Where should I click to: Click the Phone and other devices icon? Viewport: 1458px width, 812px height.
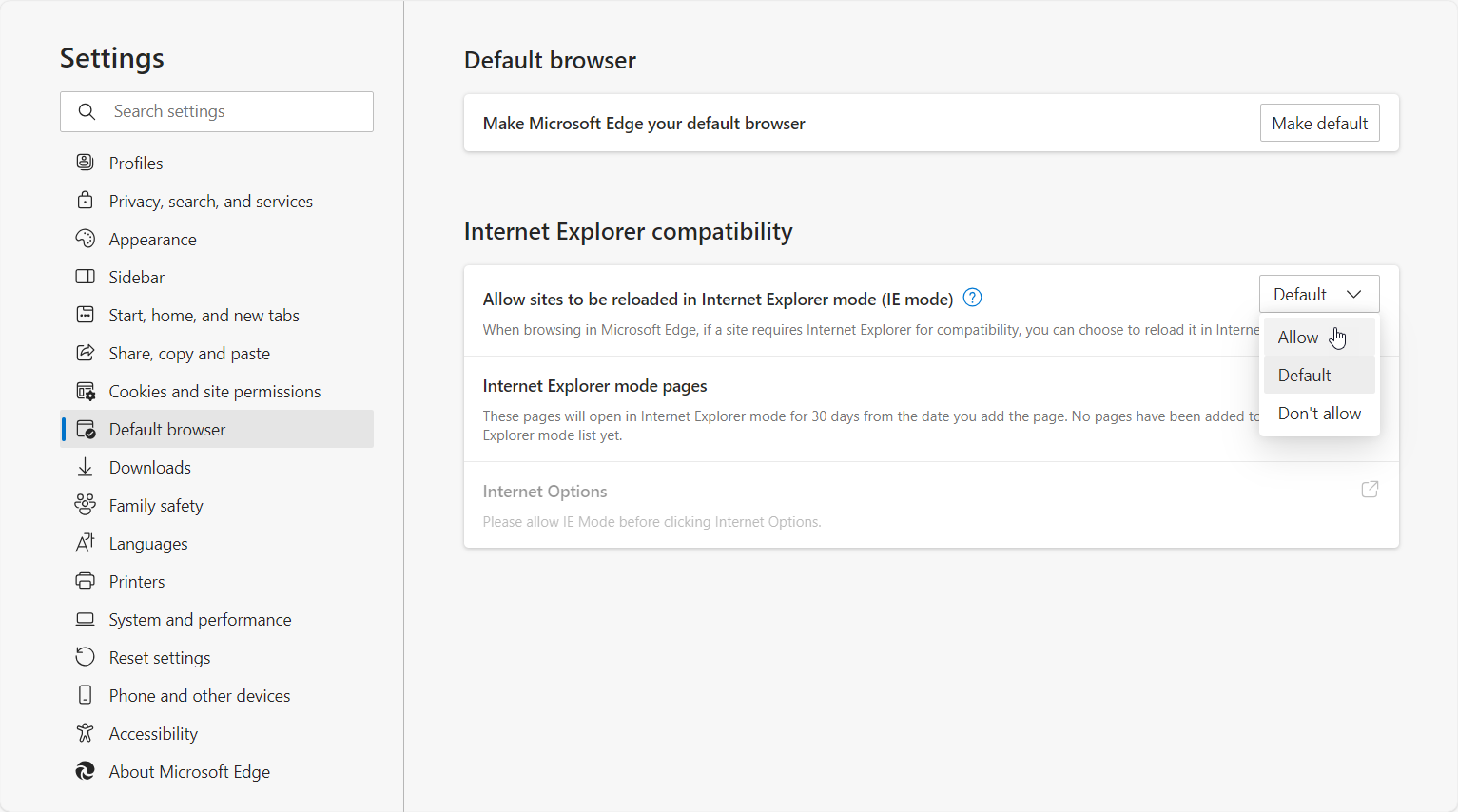click(86, 695)
